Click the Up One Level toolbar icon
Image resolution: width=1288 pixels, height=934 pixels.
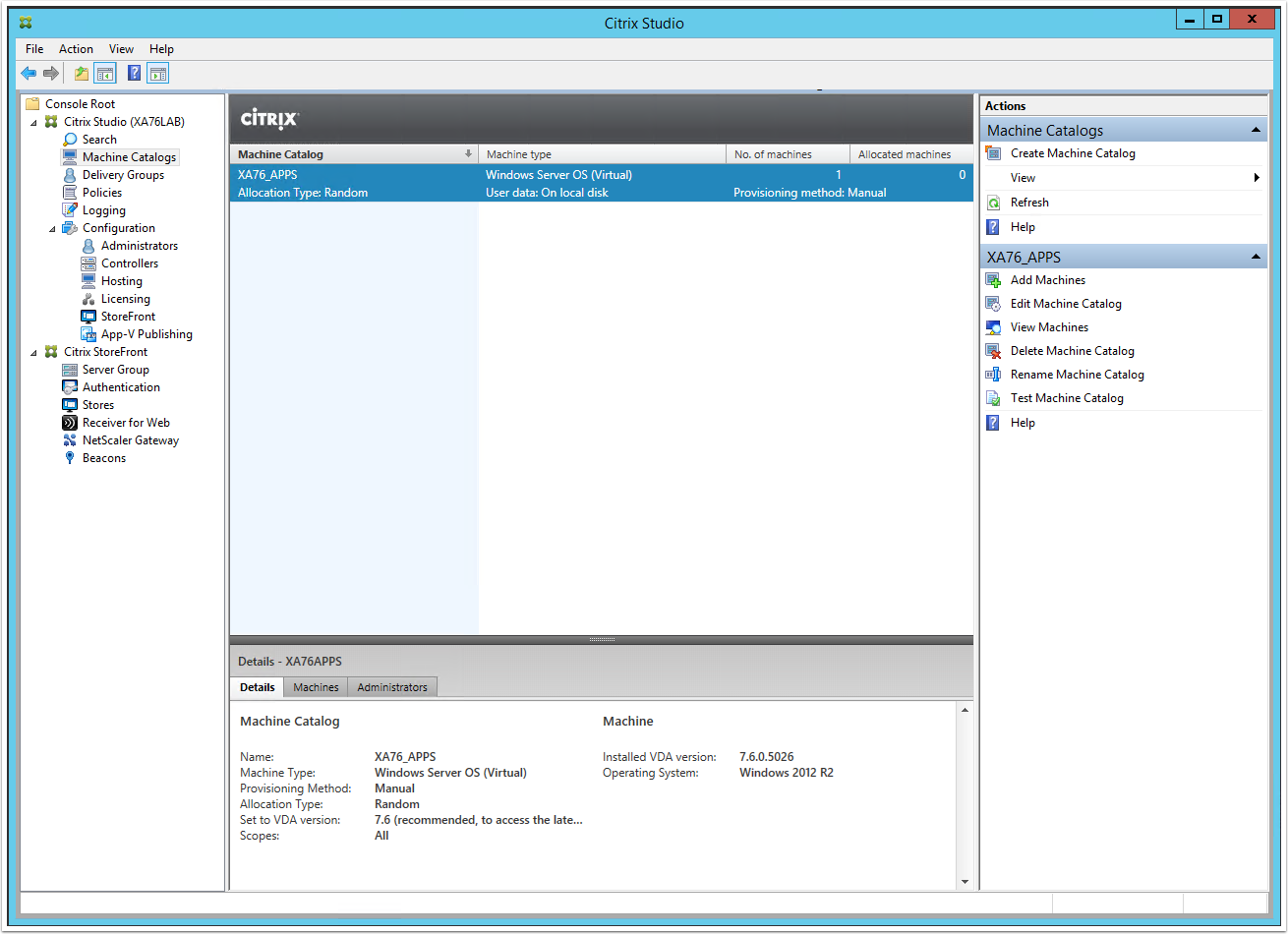pyautogui.click(x=82, y=73)
